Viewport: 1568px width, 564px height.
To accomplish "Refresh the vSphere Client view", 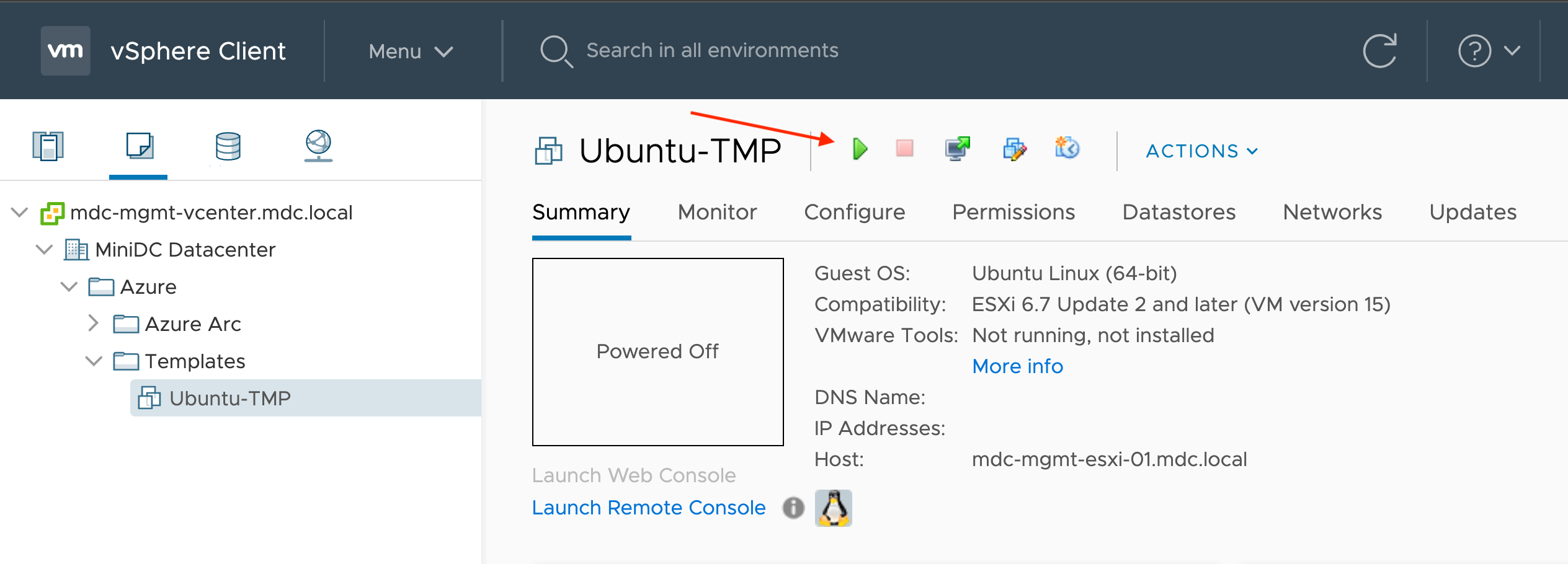I will tap(1380, 50).
